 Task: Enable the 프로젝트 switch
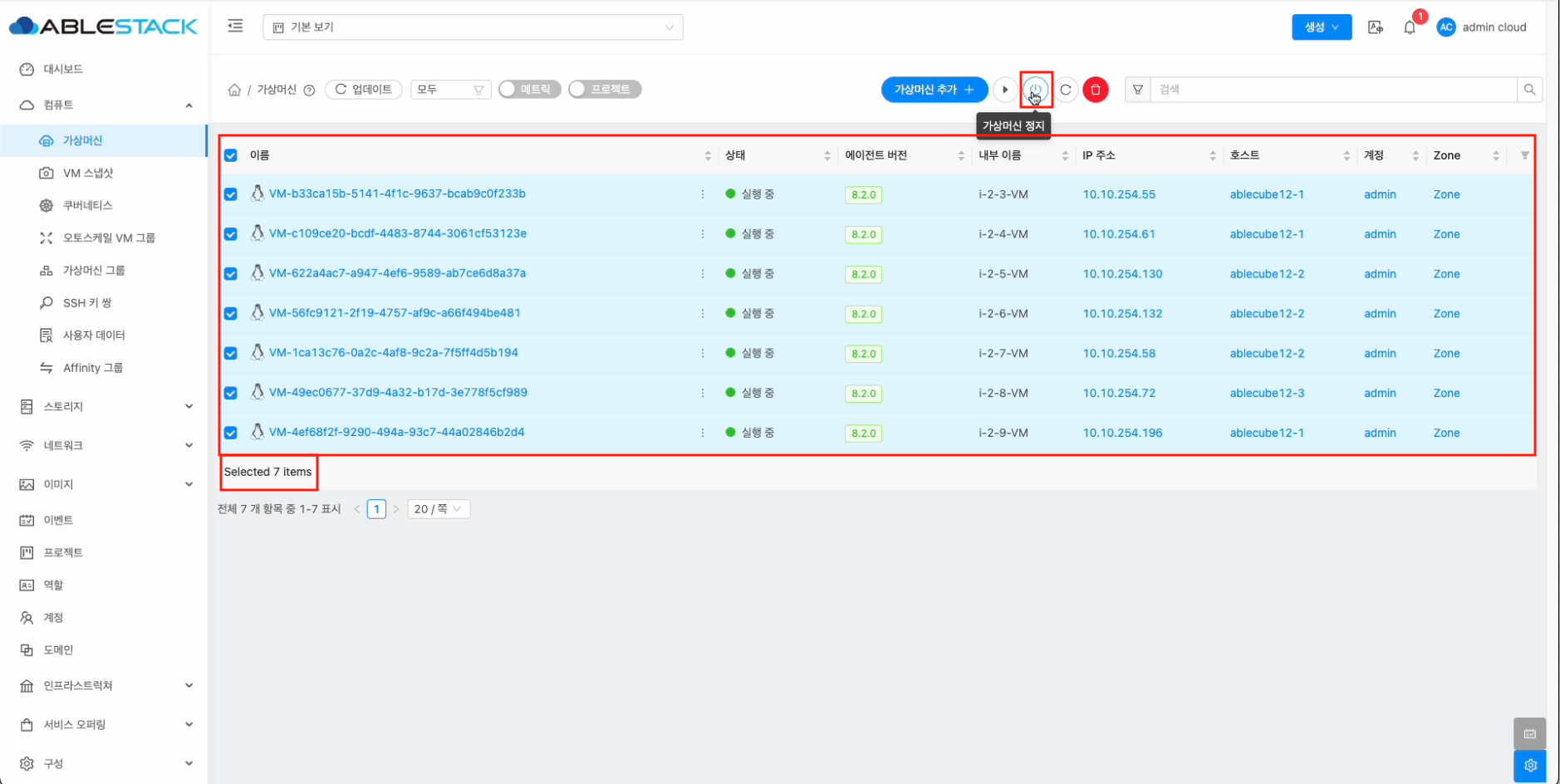(x=604, y=89)
